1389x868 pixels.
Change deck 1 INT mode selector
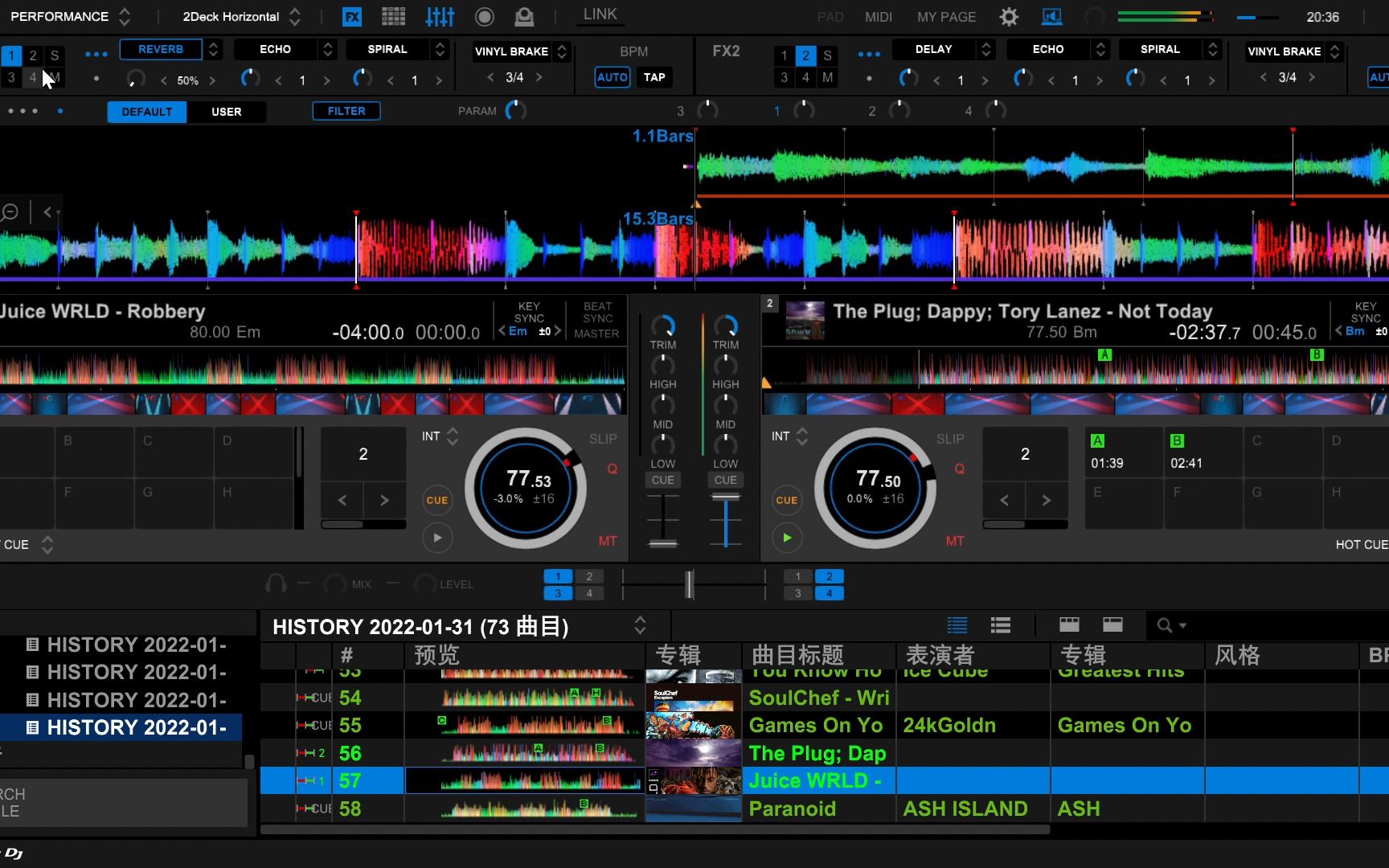(440, 436)
